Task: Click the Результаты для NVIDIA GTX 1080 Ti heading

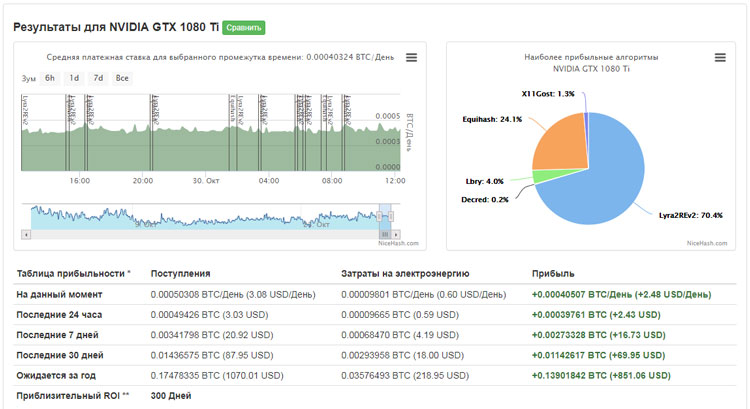Action: 116,27
